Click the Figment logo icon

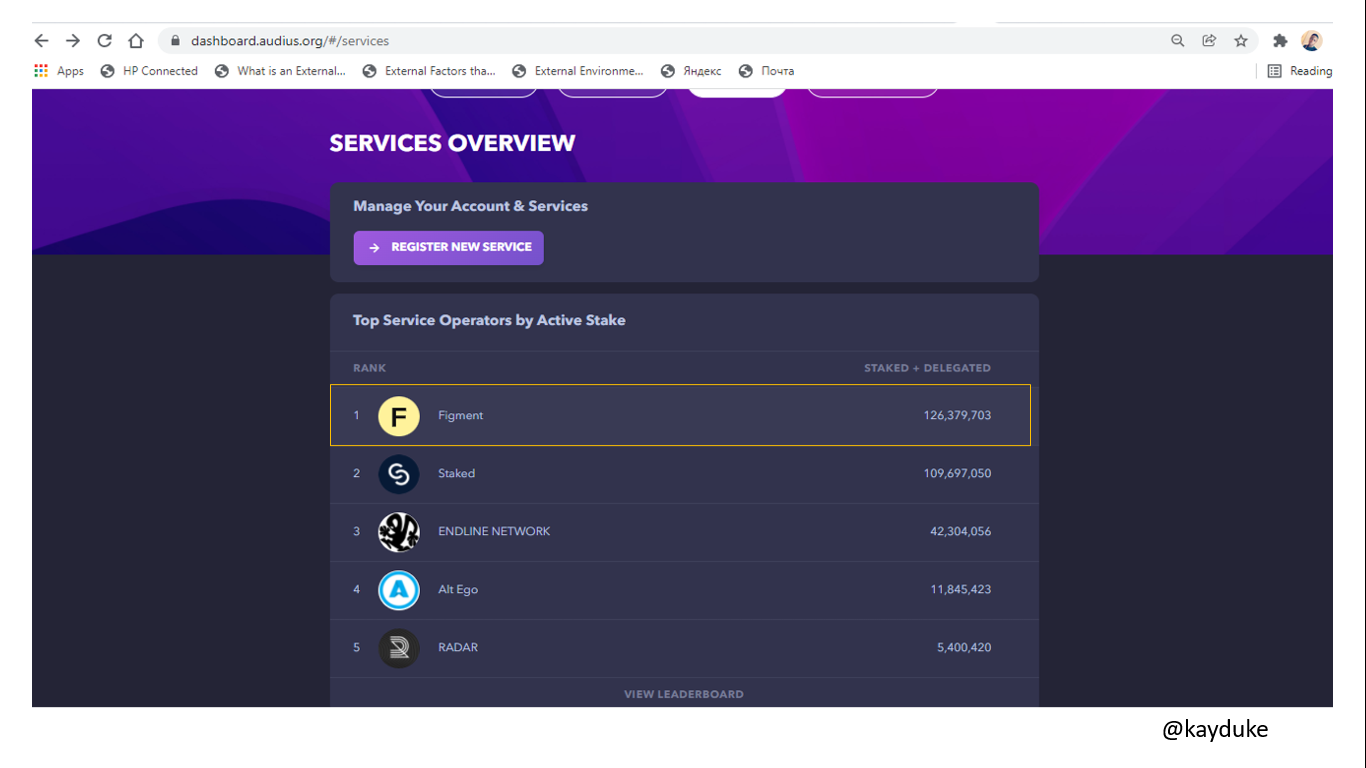coord(399,416)
